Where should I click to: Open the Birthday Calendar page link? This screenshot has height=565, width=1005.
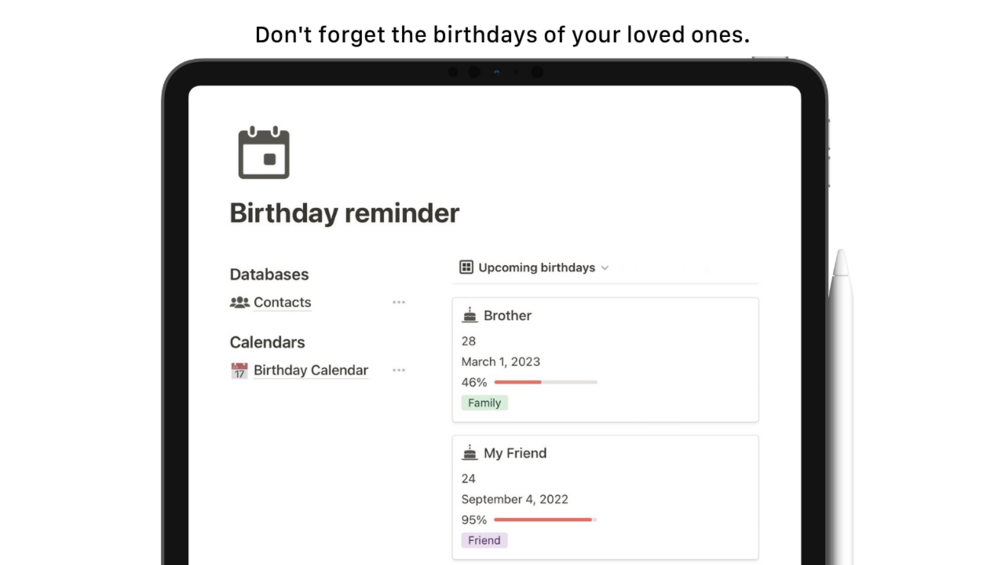pyautogui.click(x=311, y=370)
